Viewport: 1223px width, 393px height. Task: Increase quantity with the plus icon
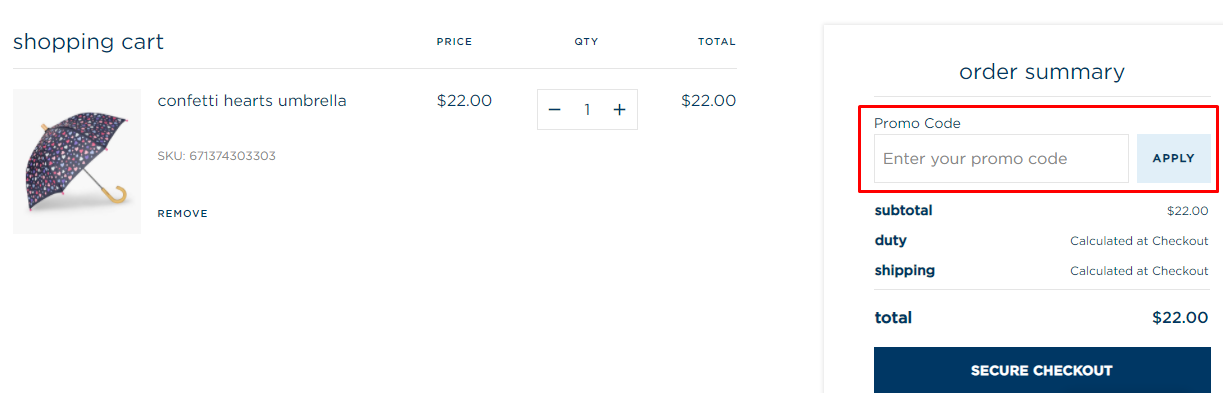(x=620, y=110)
